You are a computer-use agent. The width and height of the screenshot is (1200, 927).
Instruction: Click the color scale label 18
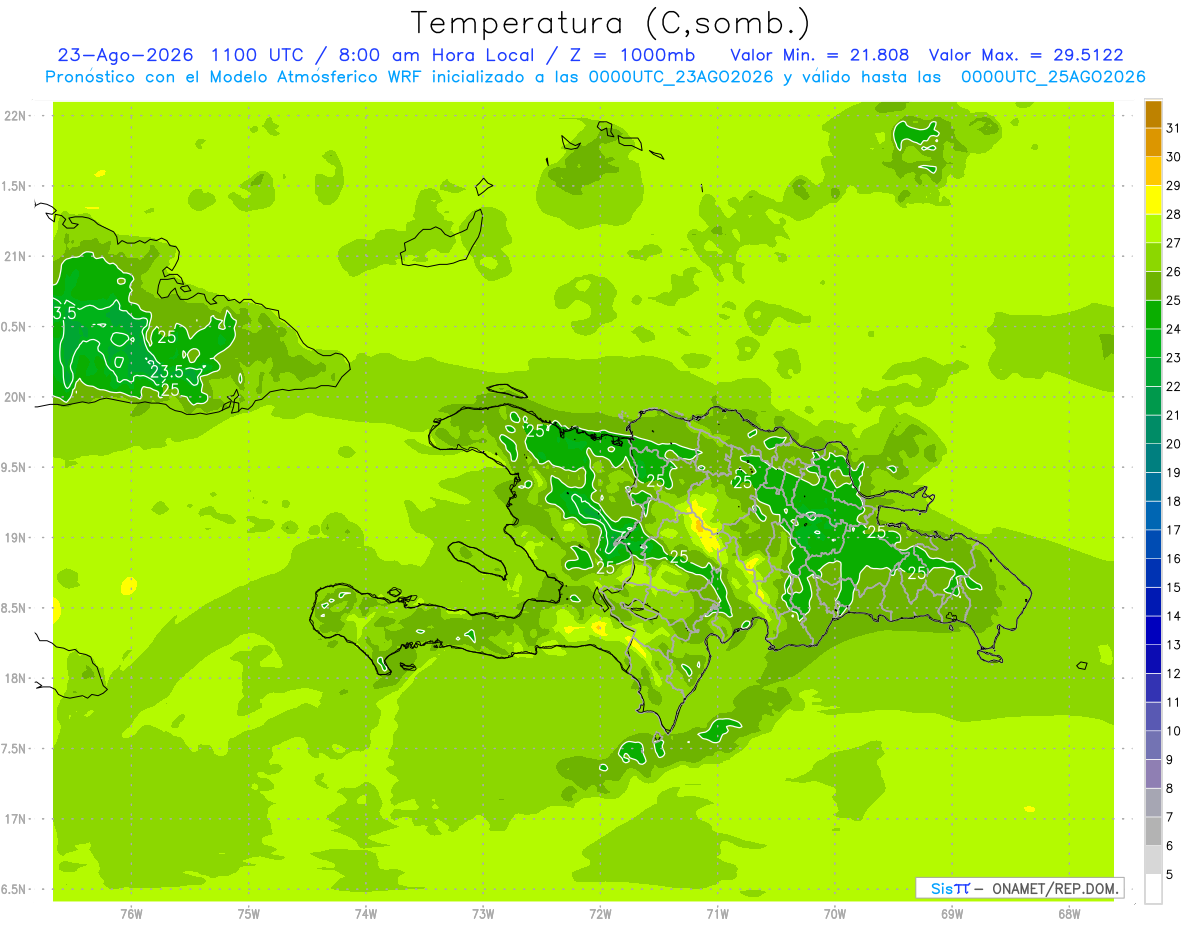[1173, 502]
